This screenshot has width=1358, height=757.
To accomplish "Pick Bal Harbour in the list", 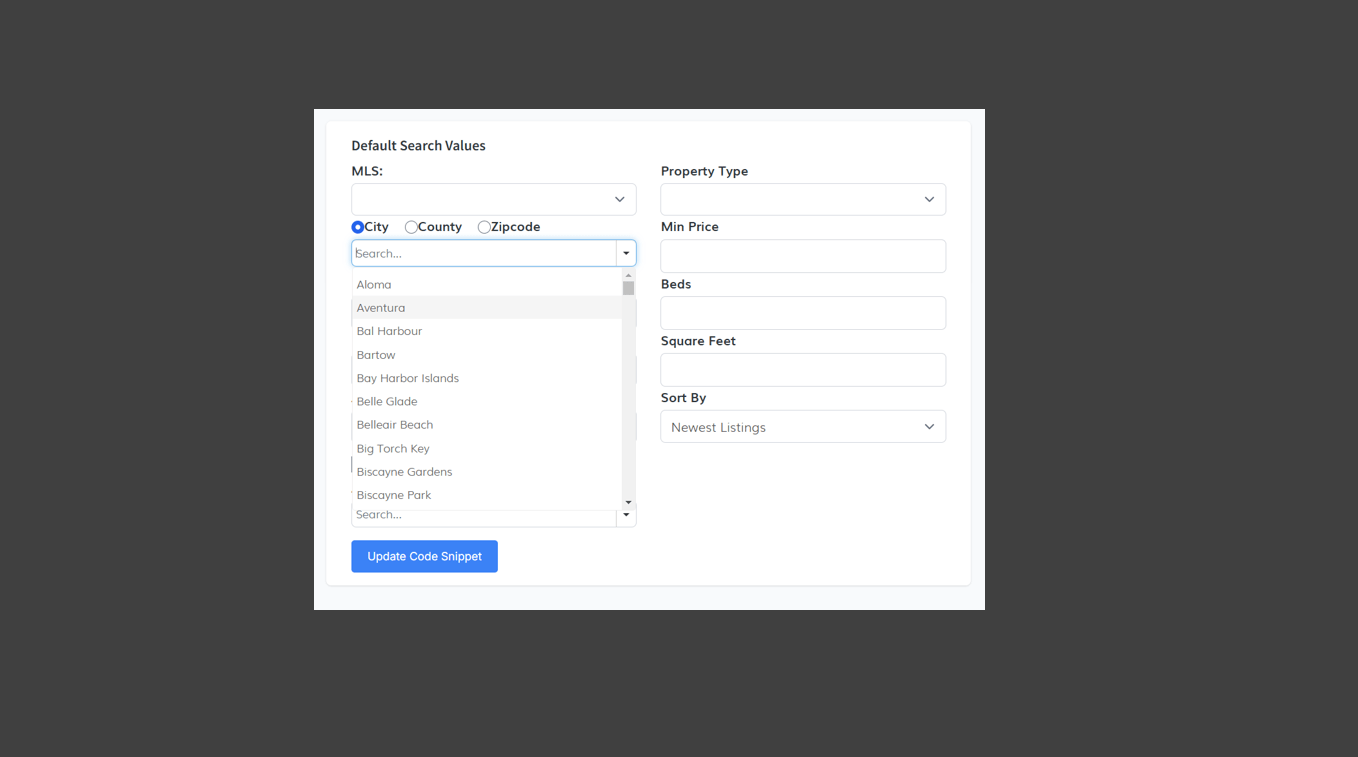I will tap(389, 331).
